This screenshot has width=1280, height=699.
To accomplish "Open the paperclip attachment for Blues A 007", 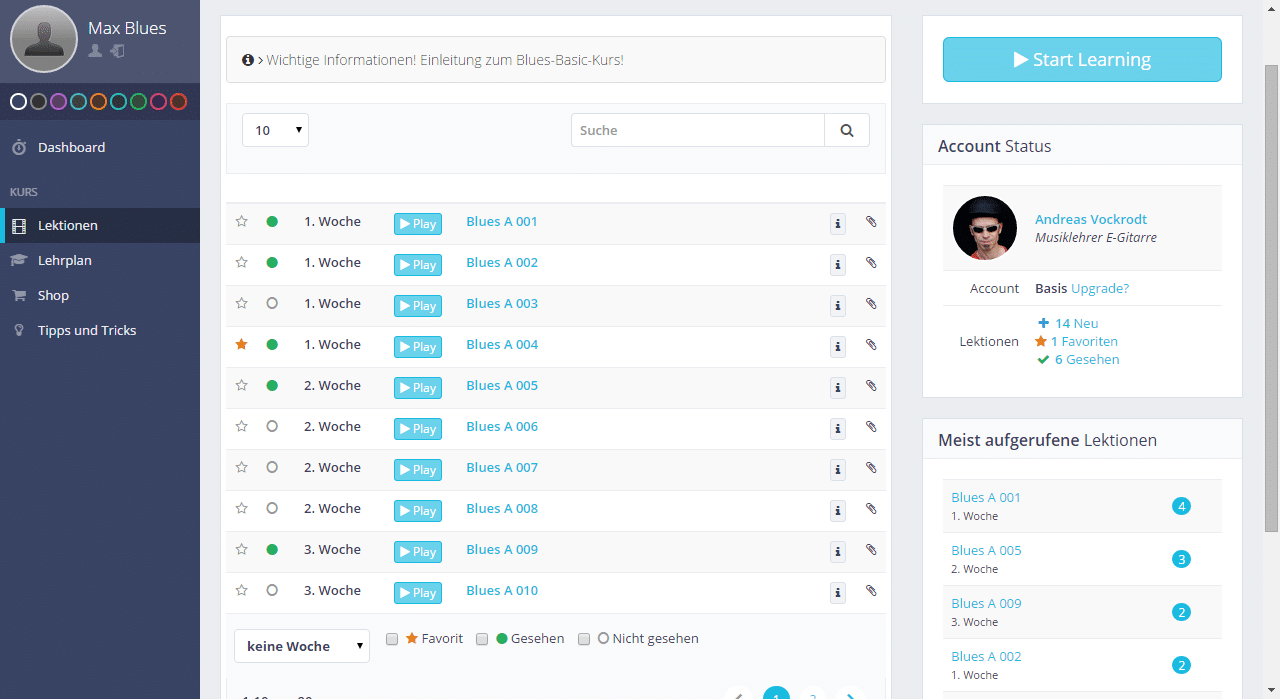I will (x=871, y=468).
